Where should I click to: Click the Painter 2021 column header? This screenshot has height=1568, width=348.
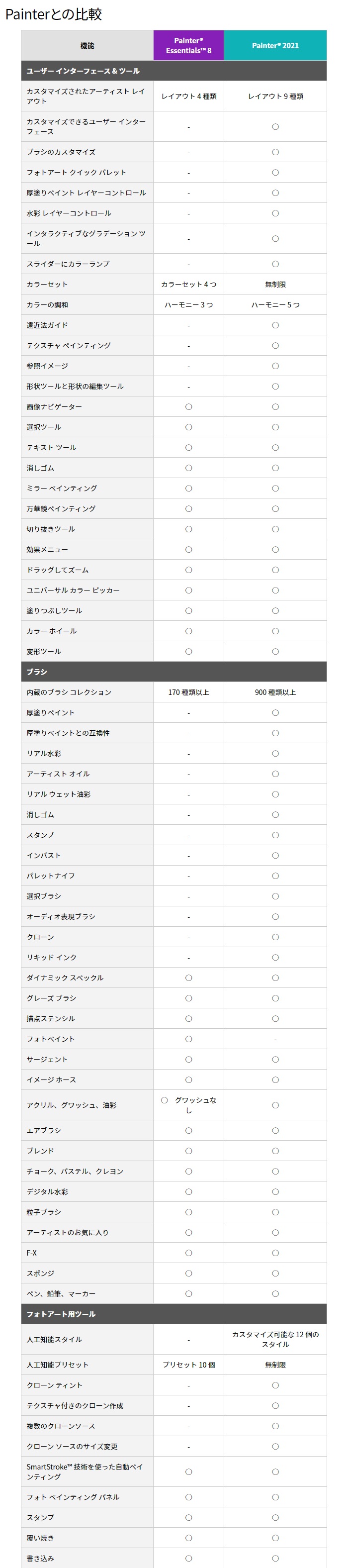[275, 46]
